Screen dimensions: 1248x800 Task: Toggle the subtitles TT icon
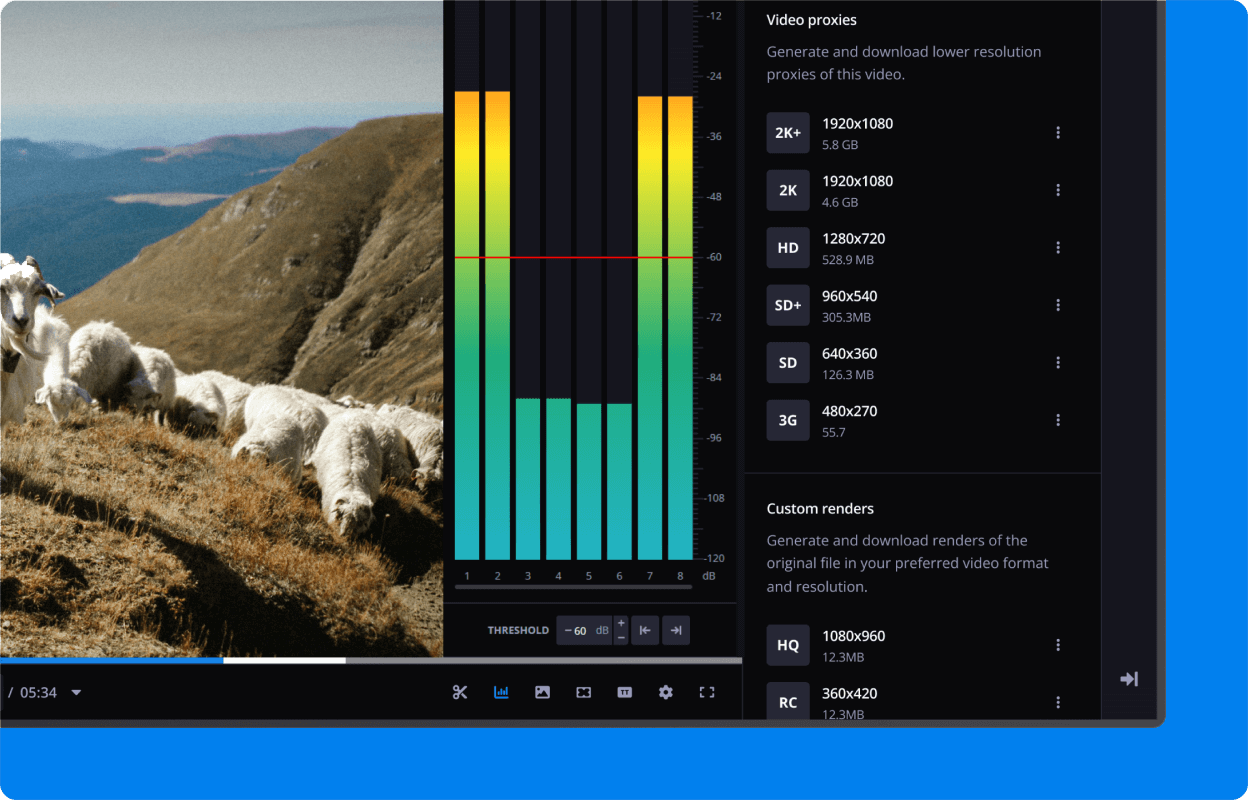pyautogui.click(x=625, y=692)
